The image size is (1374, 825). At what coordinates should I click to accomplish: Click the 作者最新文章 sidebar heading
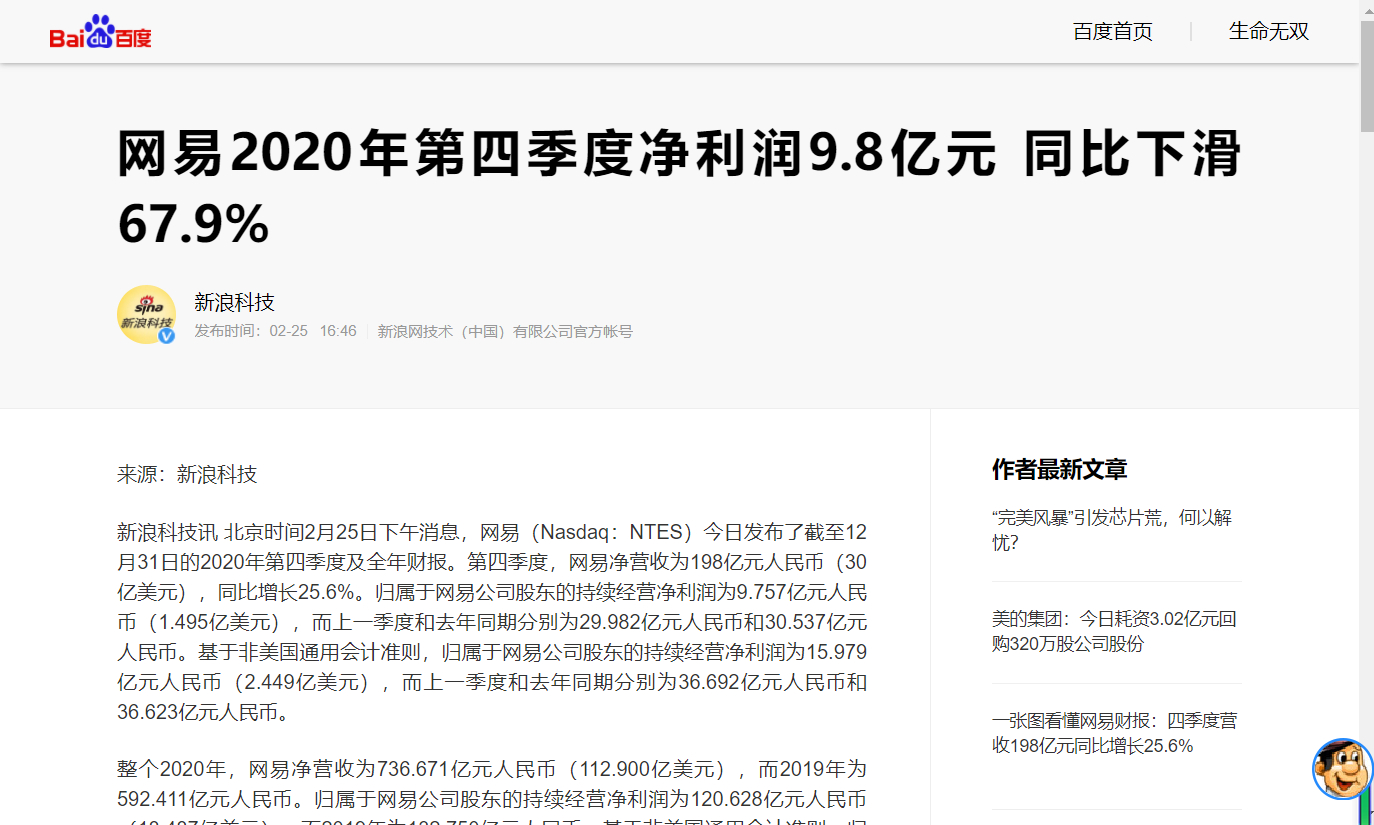click(1059, 469)
